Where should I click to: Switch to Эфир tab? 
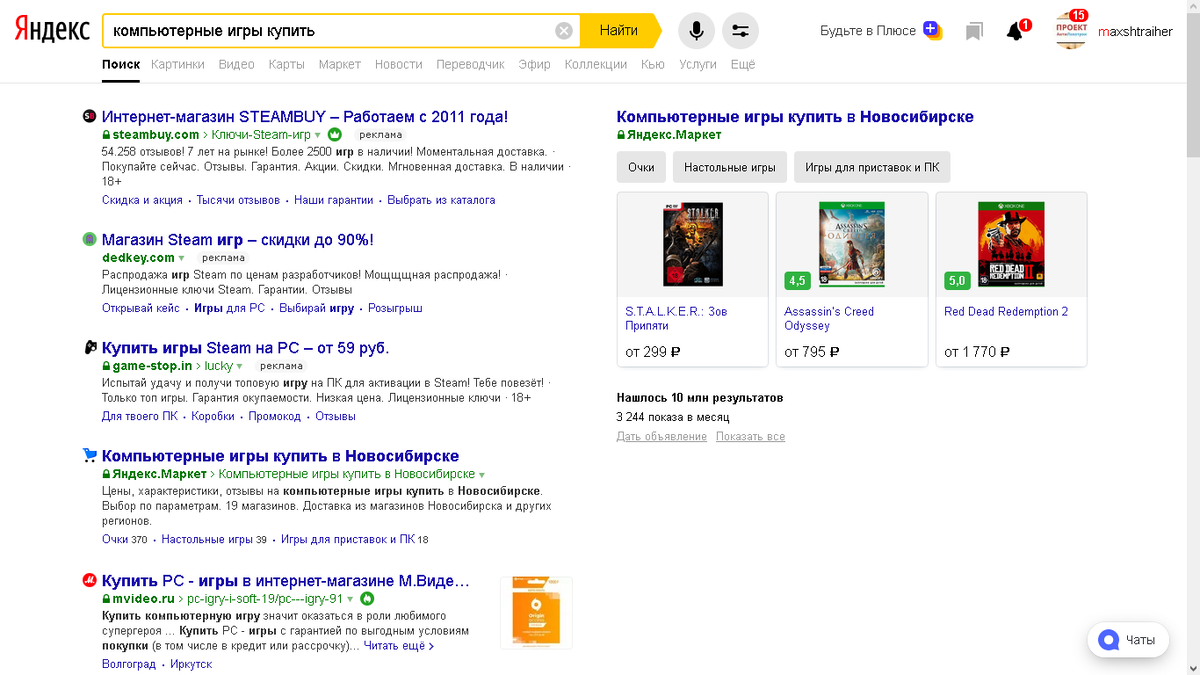(x=534, y=64)
